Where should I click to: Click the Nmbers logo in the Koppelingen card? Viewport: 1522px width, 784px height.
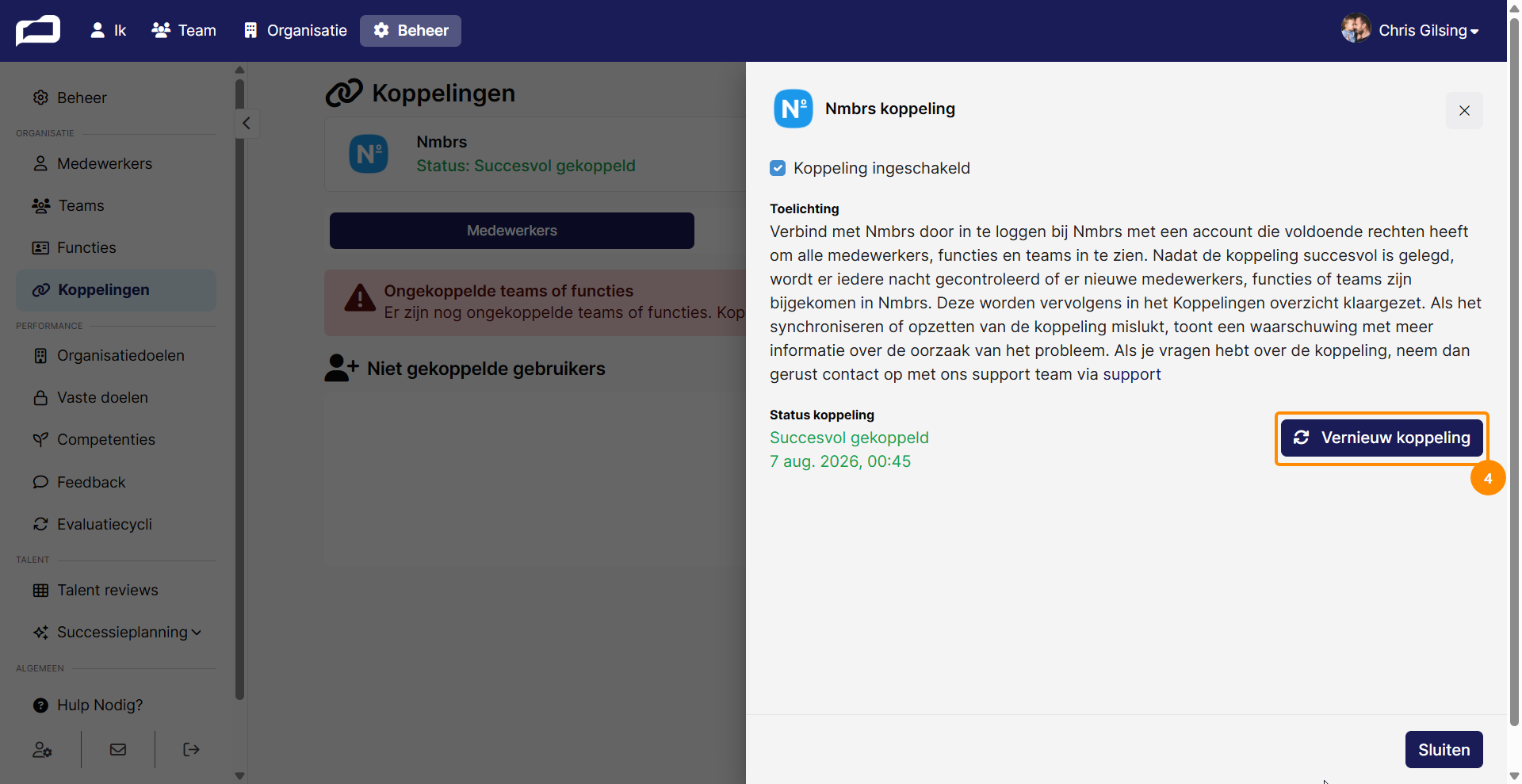[x=369, y=154]
